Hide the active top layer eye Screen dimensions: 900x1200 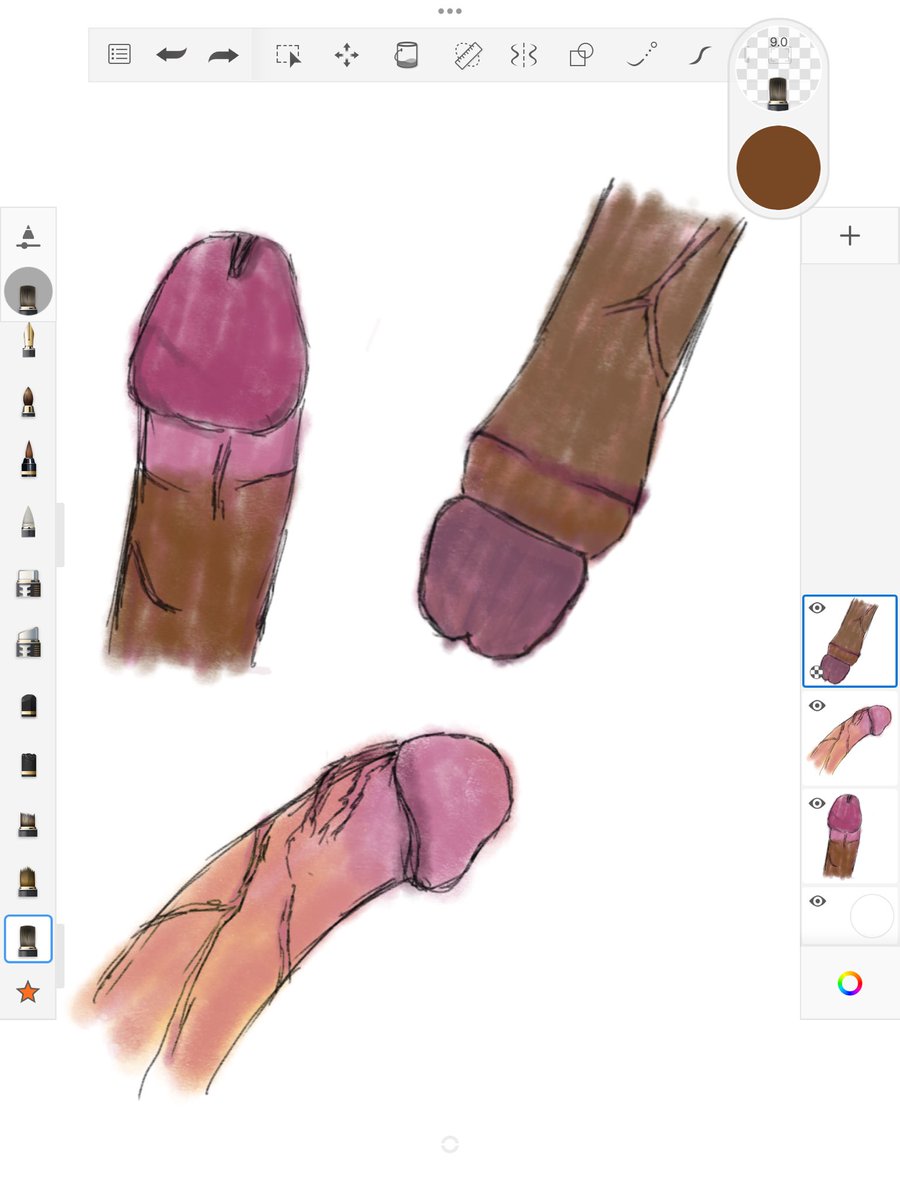(x=817, y=608)
